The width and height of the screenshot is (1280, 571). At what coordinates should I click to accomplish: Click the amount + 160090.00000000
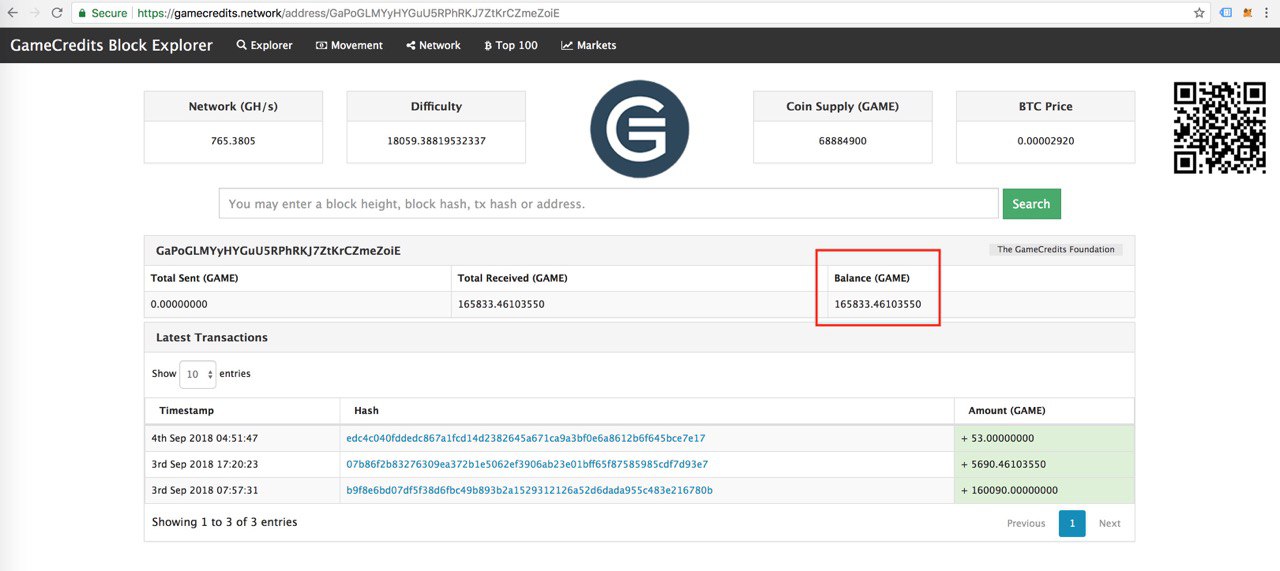click(1010, 490)
